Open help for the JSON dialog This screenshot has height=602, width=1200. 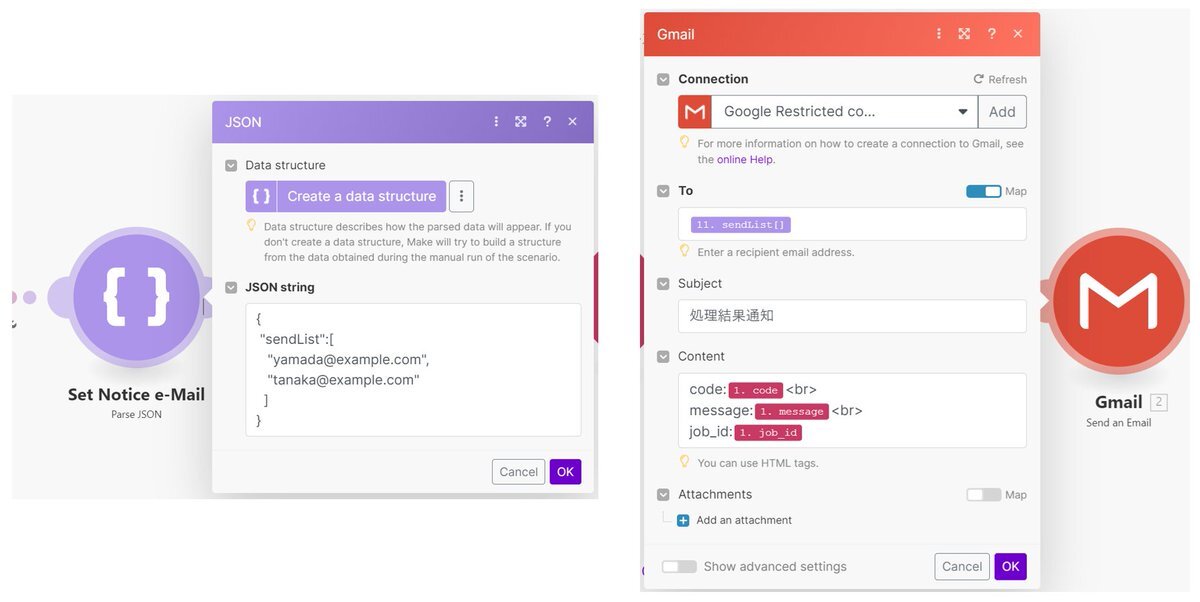click(x=547, y=122)
